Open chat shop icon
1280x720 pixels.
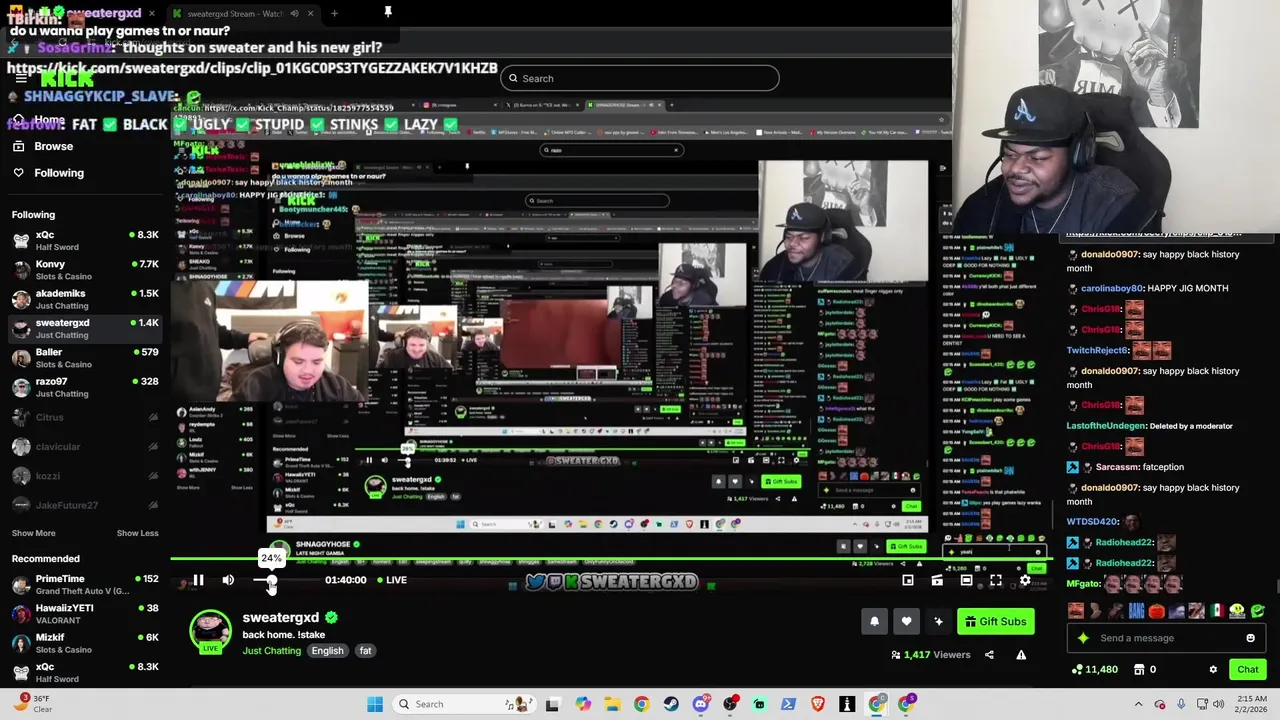point(1139,670)
